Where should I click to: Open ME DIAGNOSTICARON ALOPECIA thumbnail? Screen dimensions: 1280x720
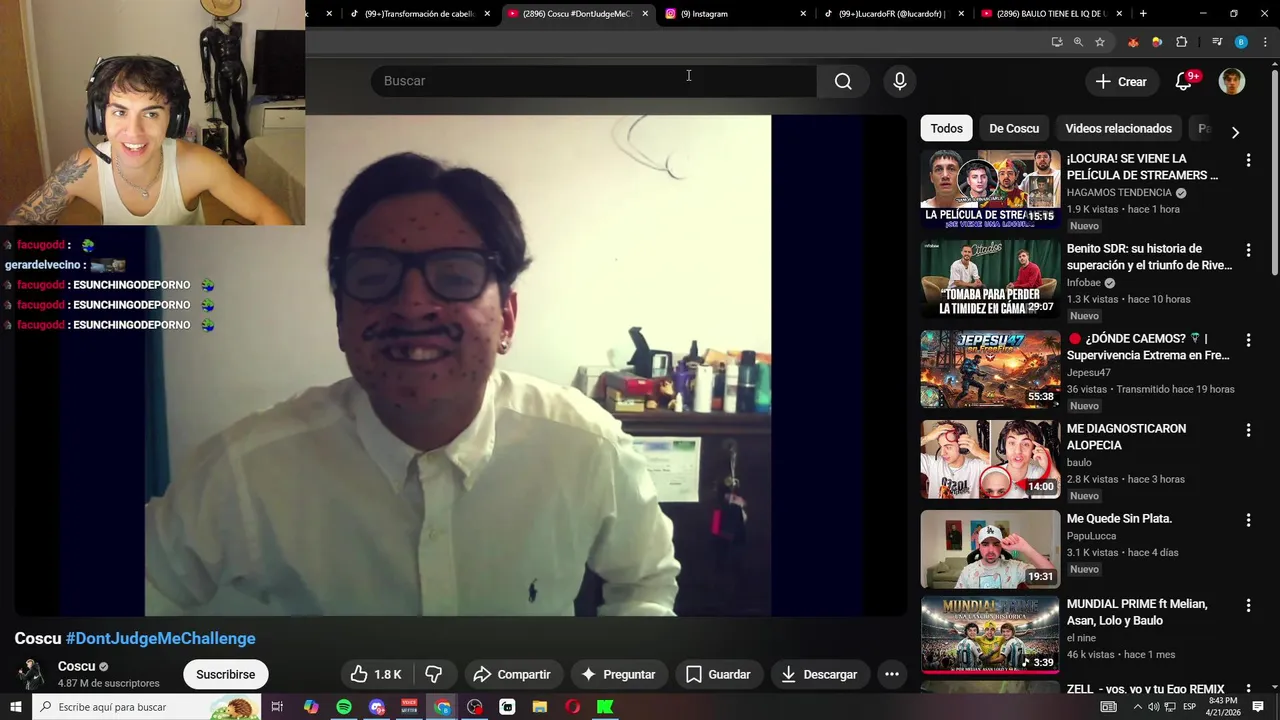click(990, 460)
